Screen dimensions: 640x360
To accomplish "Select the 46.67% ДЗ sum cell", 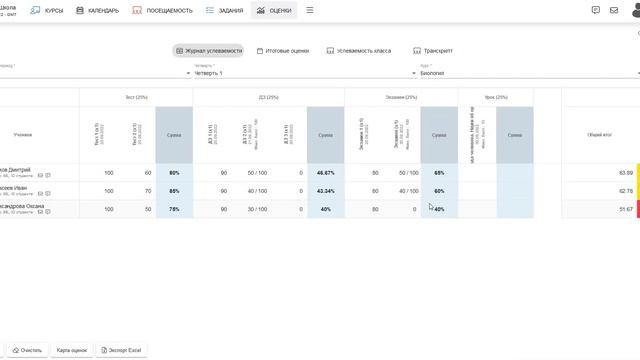I will [326, 173].
